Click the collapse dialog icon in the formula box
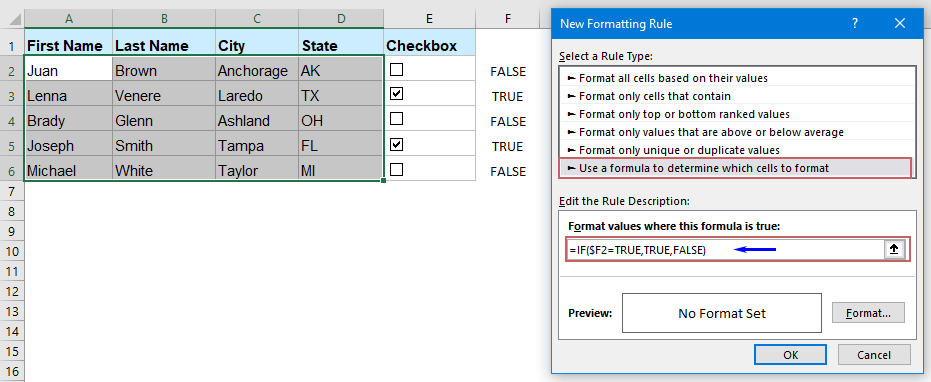 893,250
